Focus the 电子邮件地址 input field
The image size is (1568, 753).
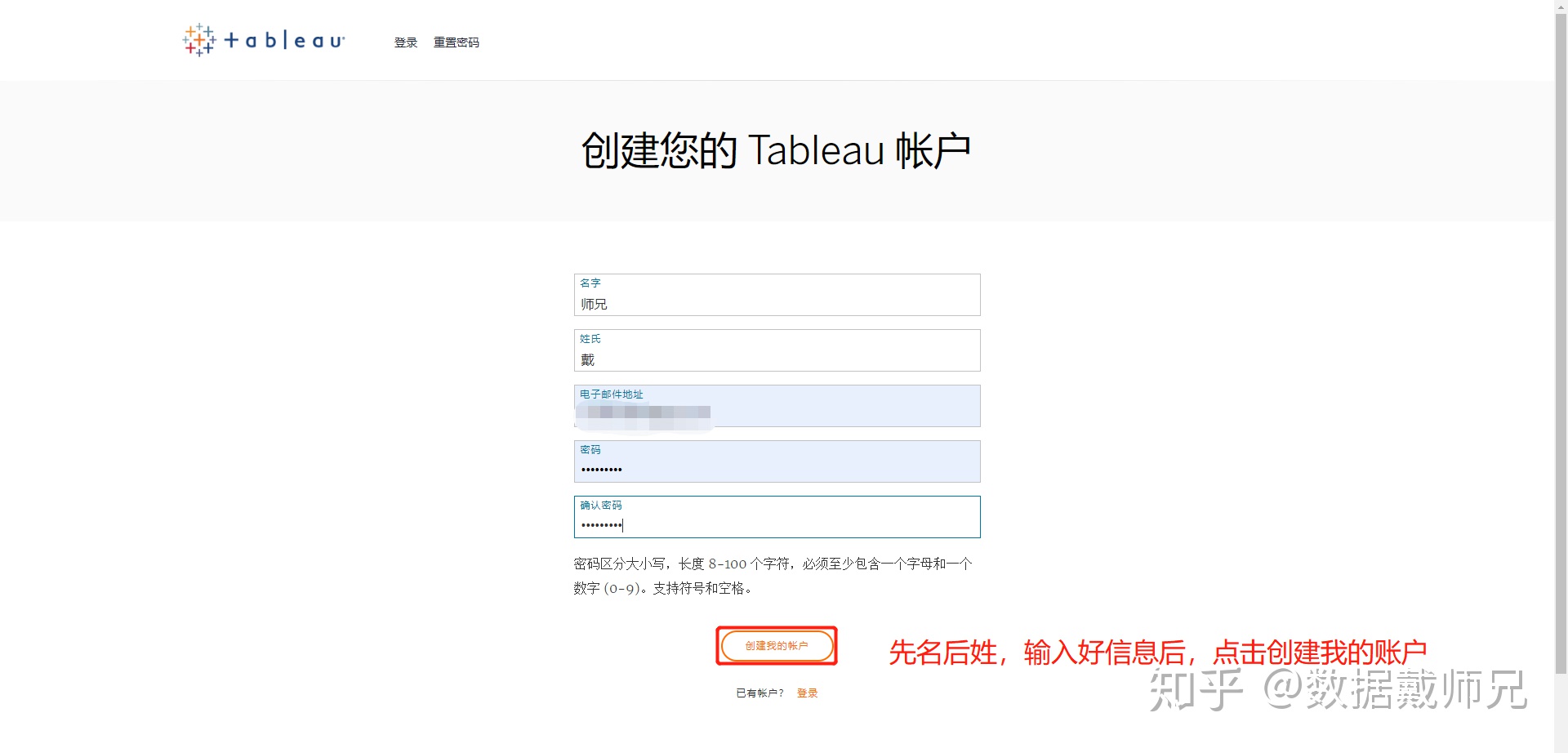(777, 406)
